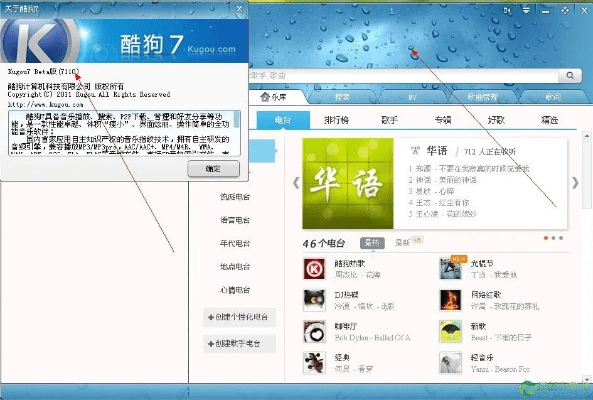Image resolution: width=593 pixels, height=400 pixels.
Task: Click the 网络红歌 station title
Action: pos(486,295)
